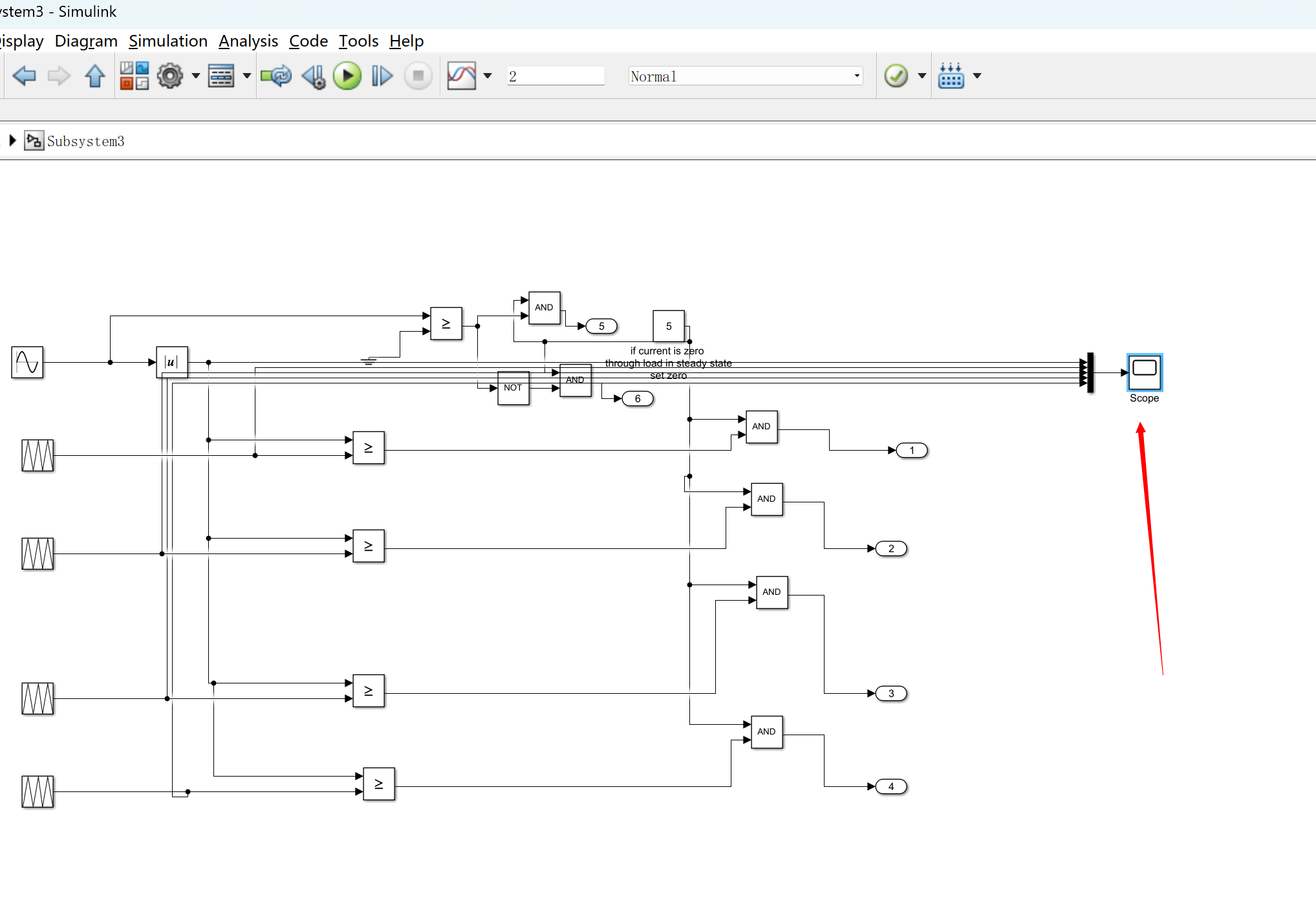
Task: Click the Step Forward button
Action: click(382, 76)
